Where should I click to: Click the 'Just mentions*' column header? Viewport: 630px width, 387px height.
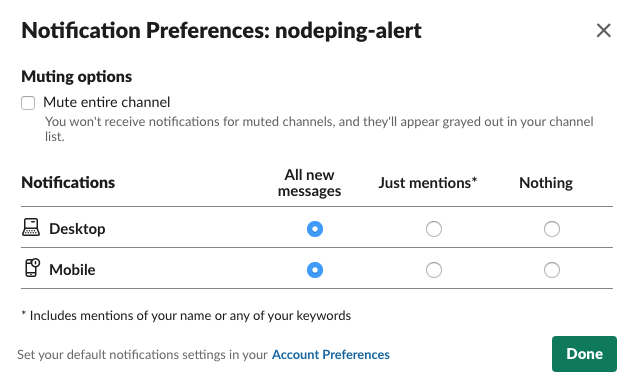coord(428,183)
